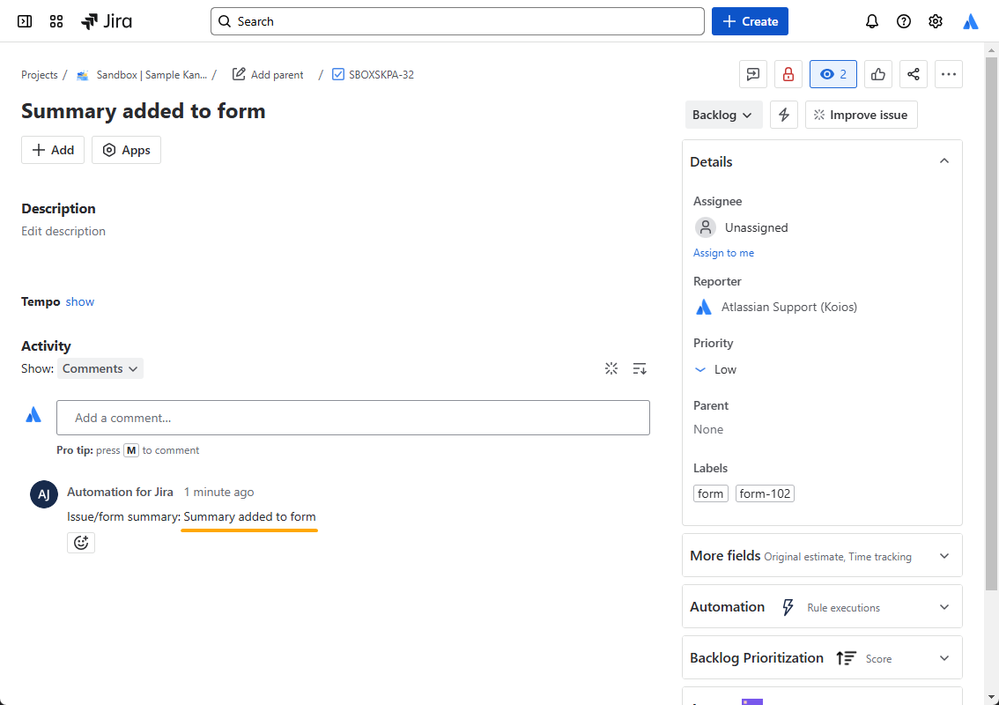
Task: Click the share issue icon
Action: tap(913, 75)
